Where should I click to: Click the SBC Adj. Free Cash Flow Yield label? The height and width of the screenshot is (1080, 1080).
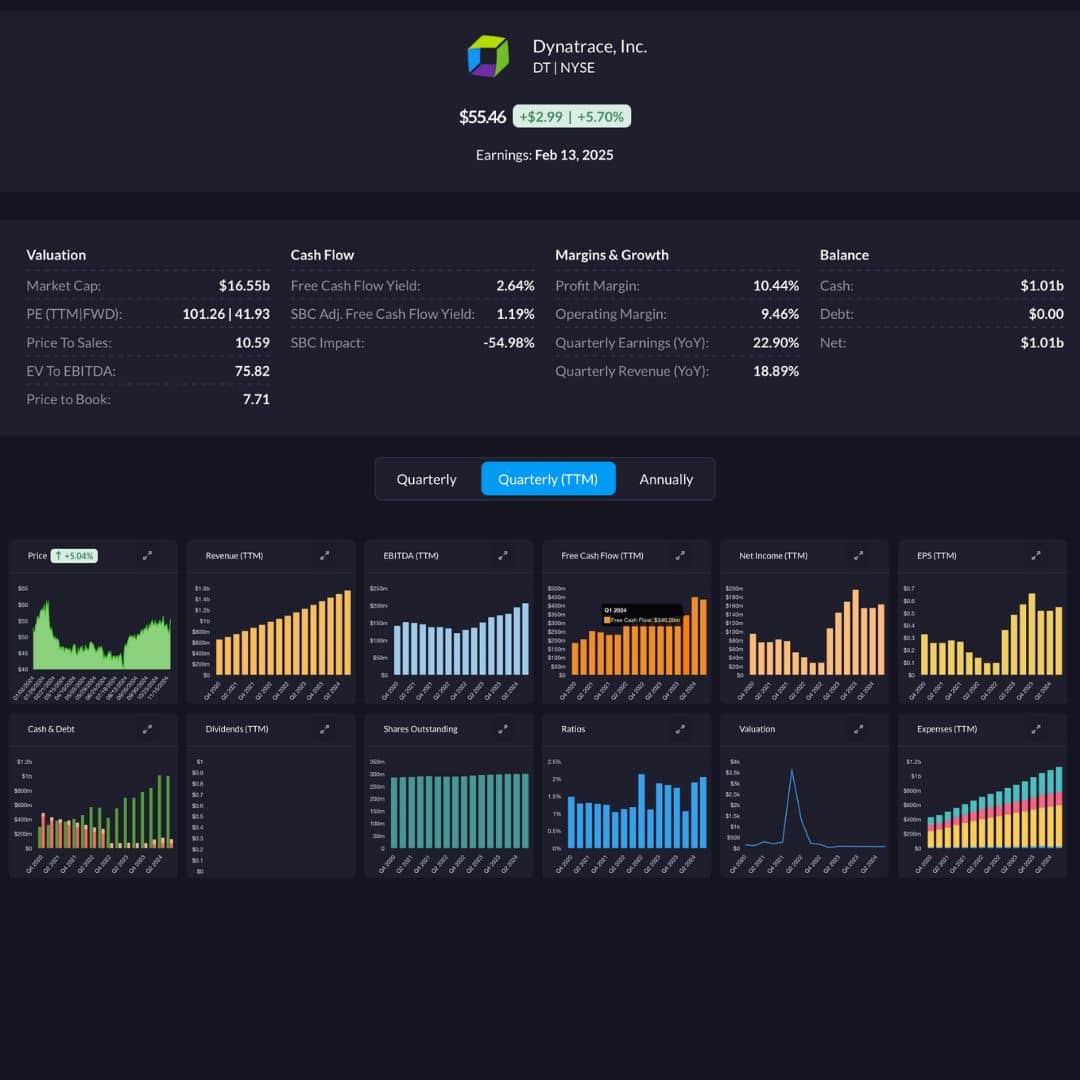(382, 314)
